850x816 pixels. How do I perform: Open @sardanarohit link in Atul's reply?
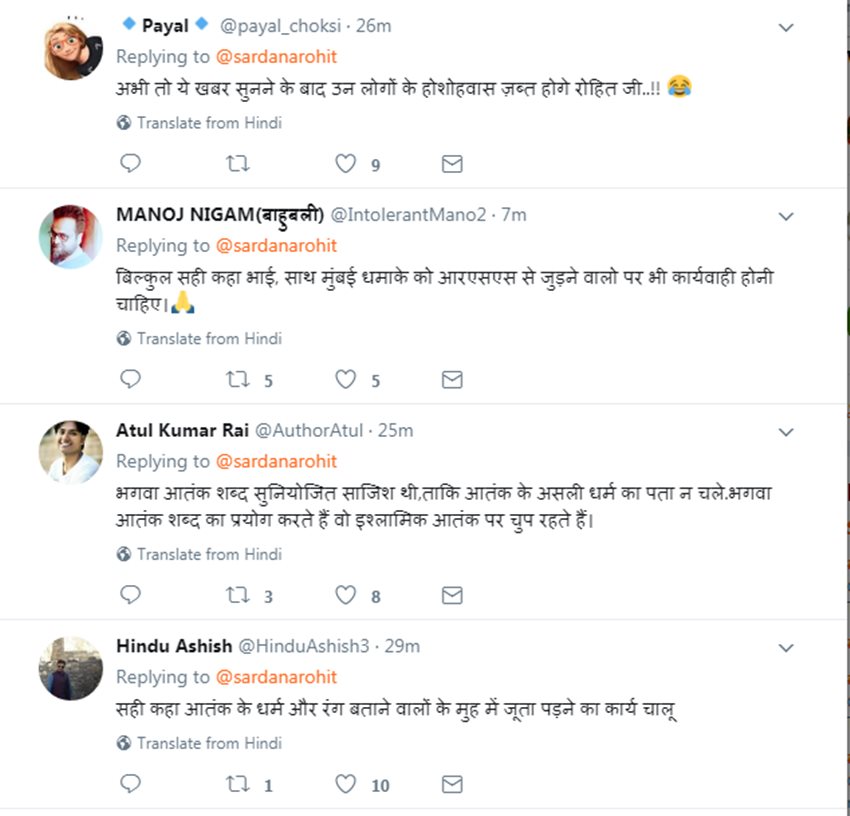[277, 461]
